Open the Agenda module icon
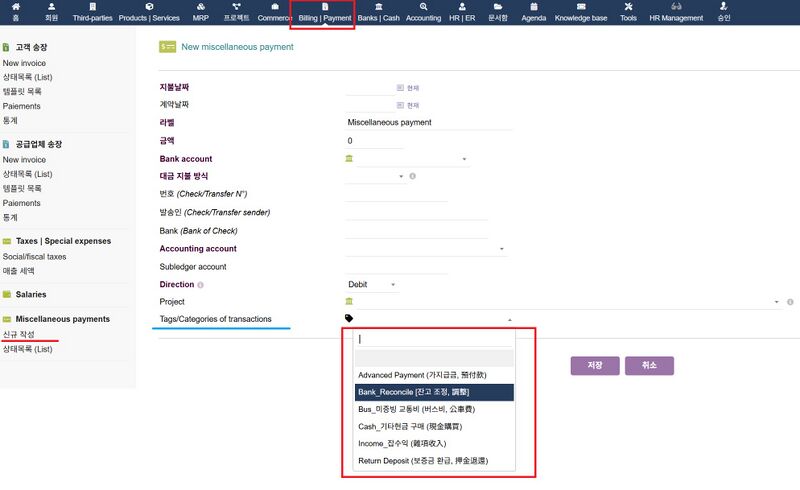800x490 pixels. (x=534, y=7)
